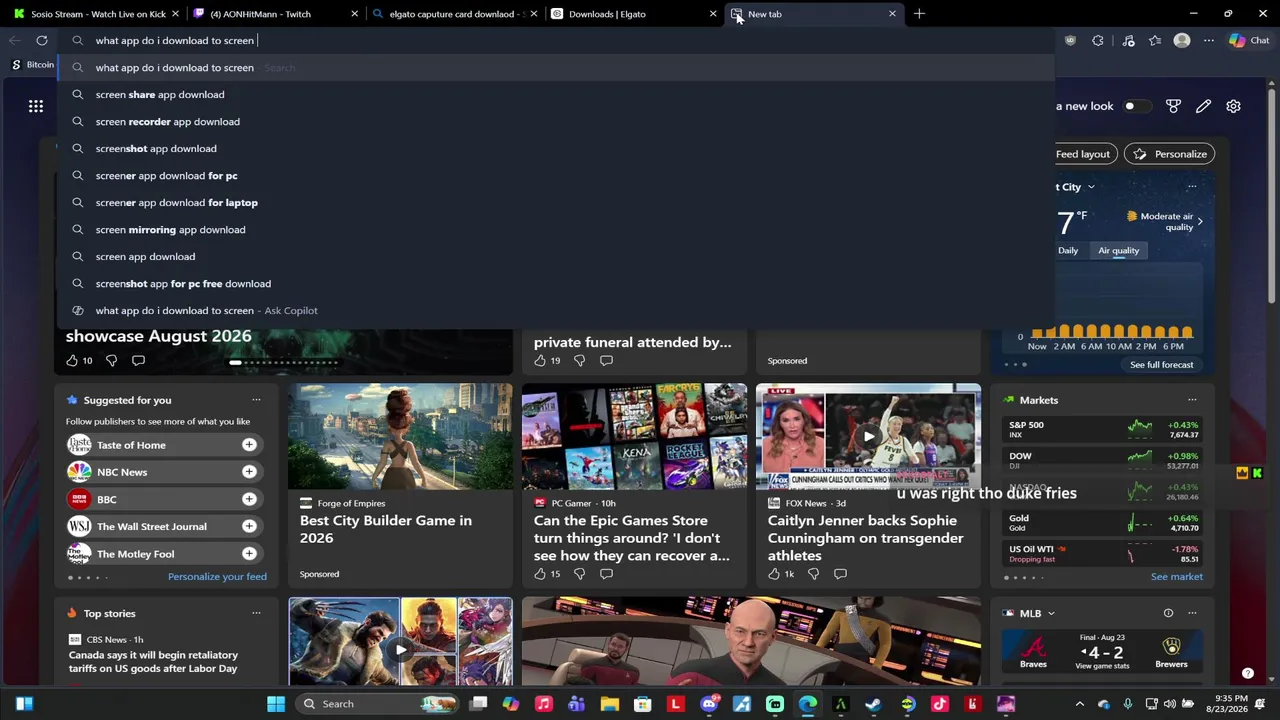This screenshot has width=1280, height=720.
Task: Open the Markets card more options
Action: [x=1191, y=400]
